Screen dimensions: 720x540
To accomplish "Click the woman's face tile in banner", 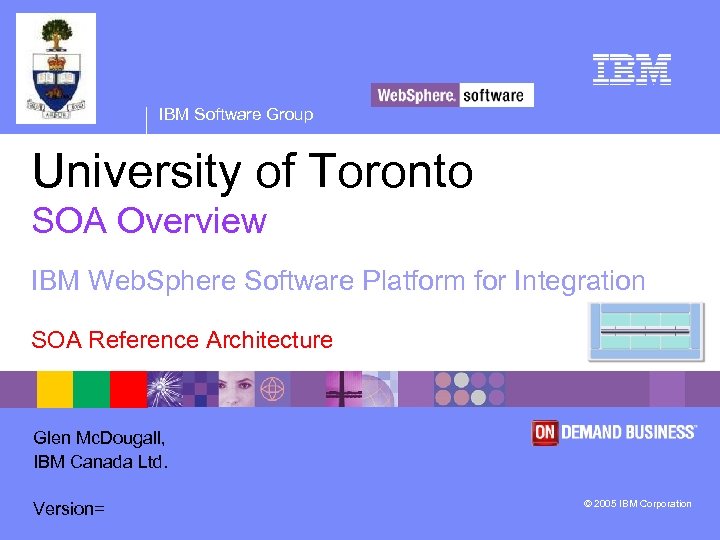I will [x=236, y=389].
